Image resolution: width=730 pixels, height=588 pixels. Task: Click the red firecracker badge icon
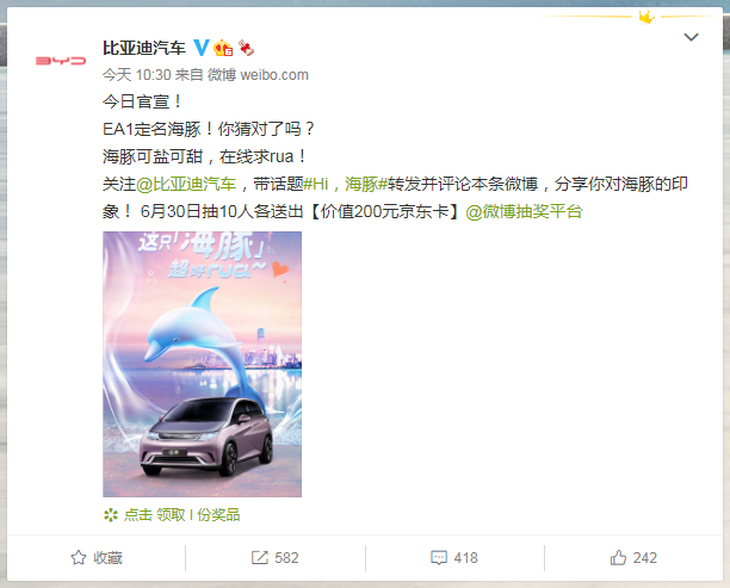[x=246, y=48]
